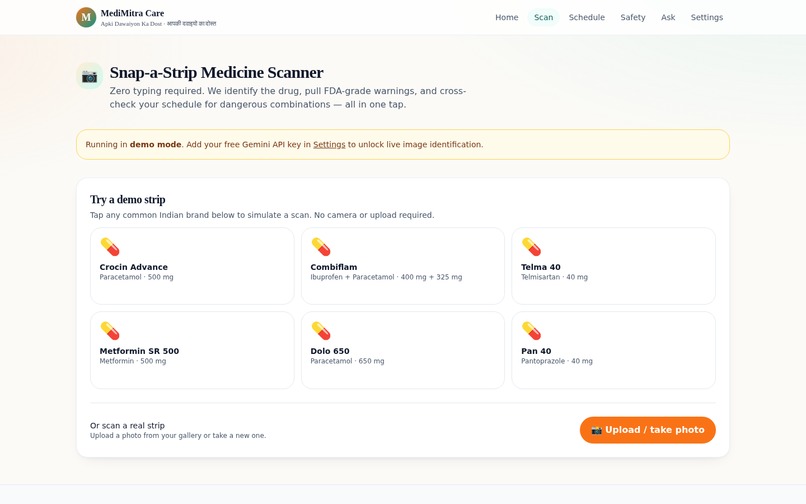The image size is (806, 504).
Task: Open the Safety nav item
Action: [x=632, y=17]
